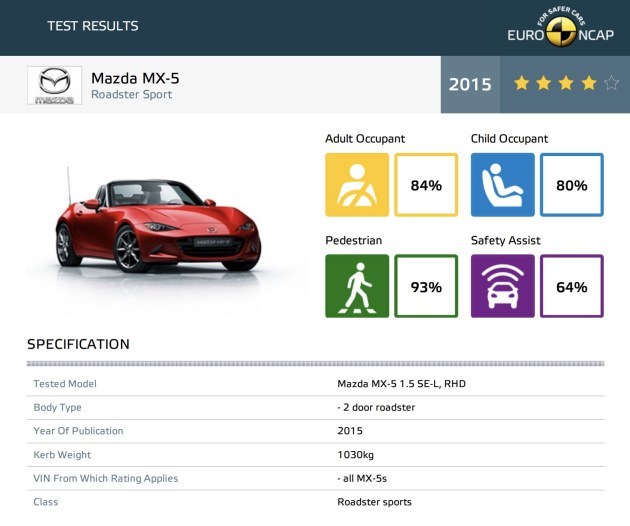Click the Roadster sports value

[x=374, y=502]
